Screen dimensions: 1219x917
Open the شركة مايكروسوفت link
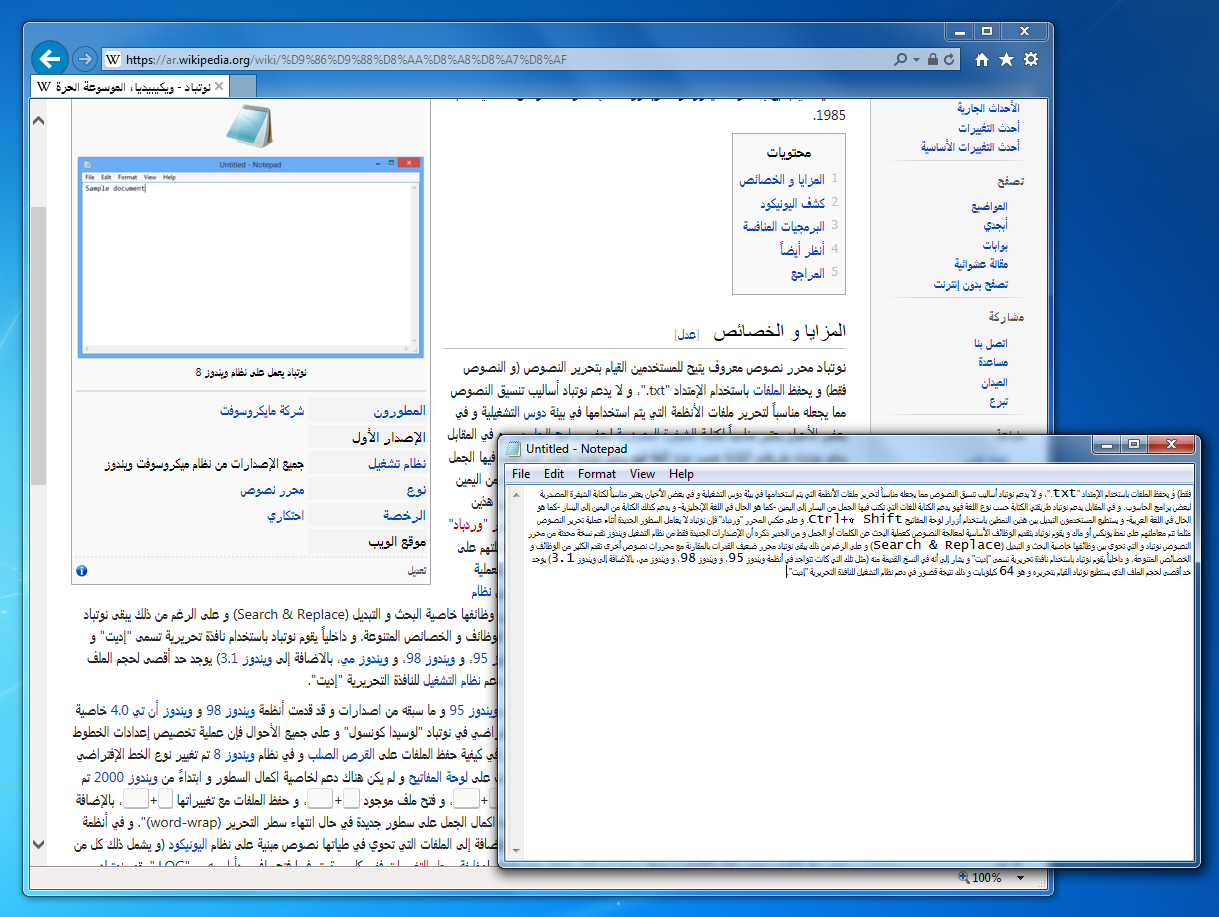261,411
